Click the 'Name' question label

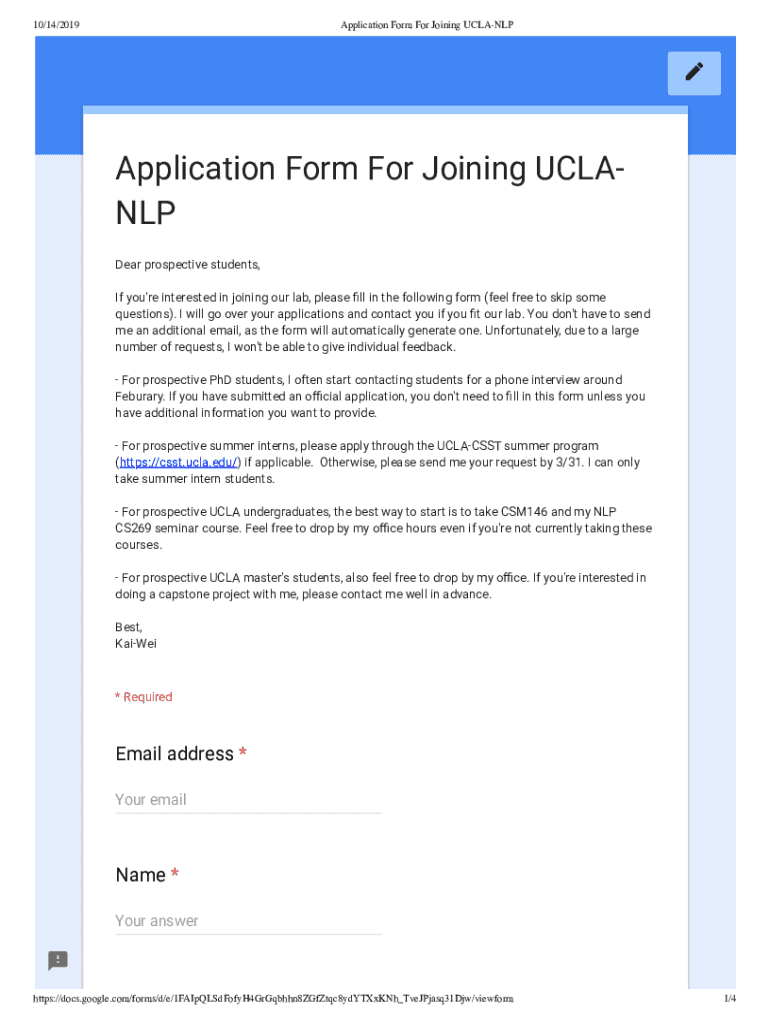(x=141, y=875)
